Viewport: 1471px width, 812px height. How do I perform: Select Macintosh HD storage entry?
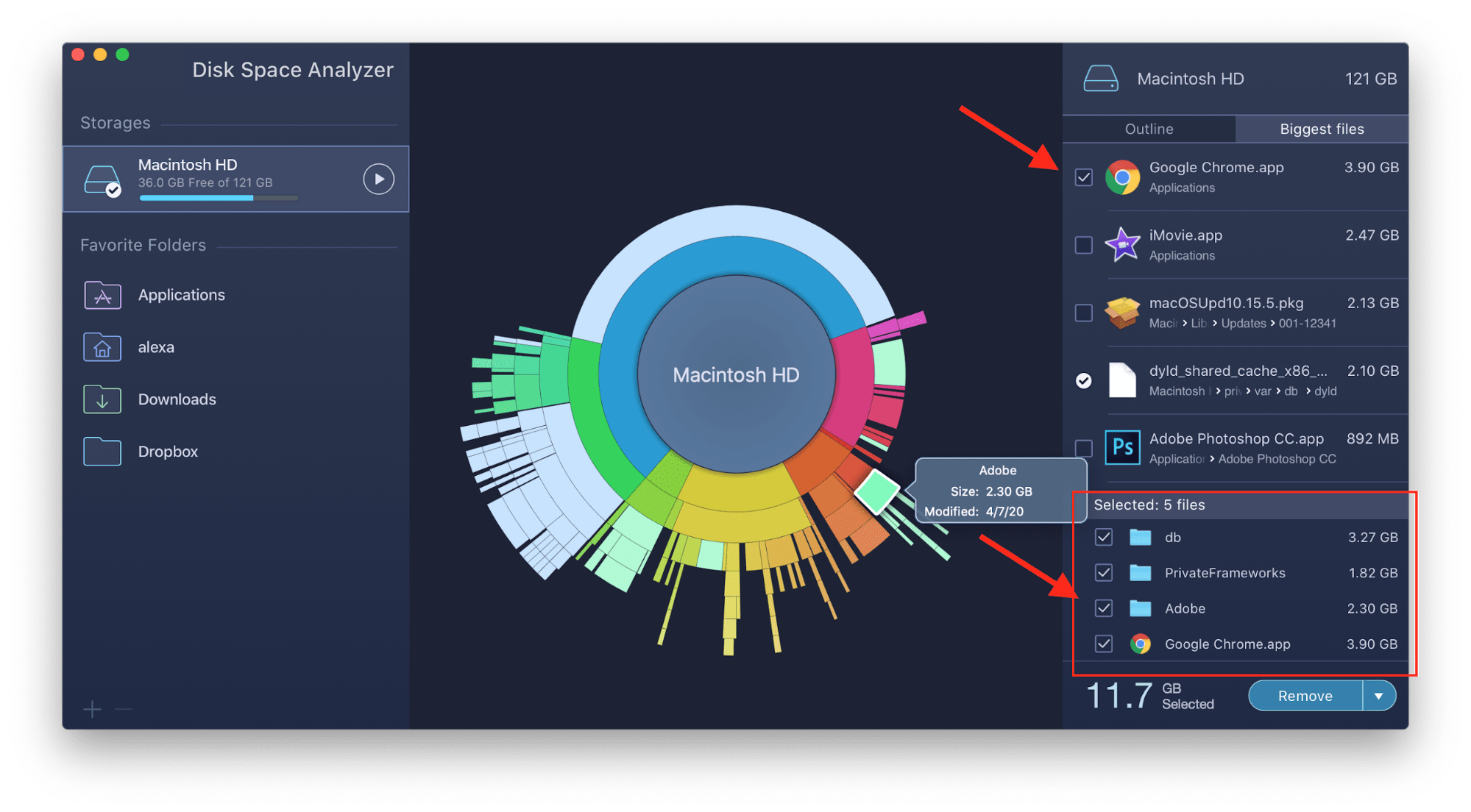(235, 179)
